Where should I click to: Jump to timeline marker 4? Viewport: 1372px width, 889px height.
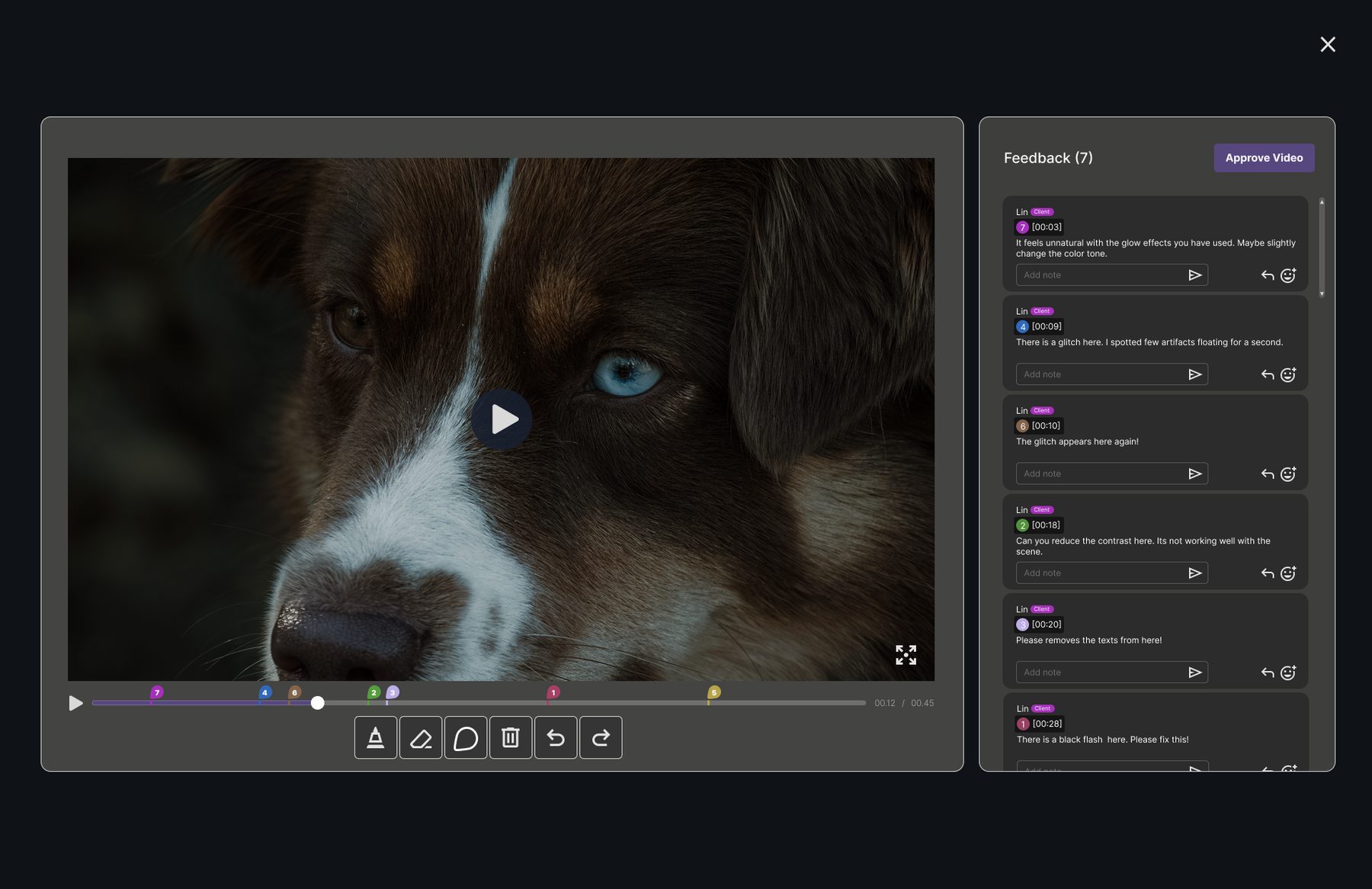264,692
